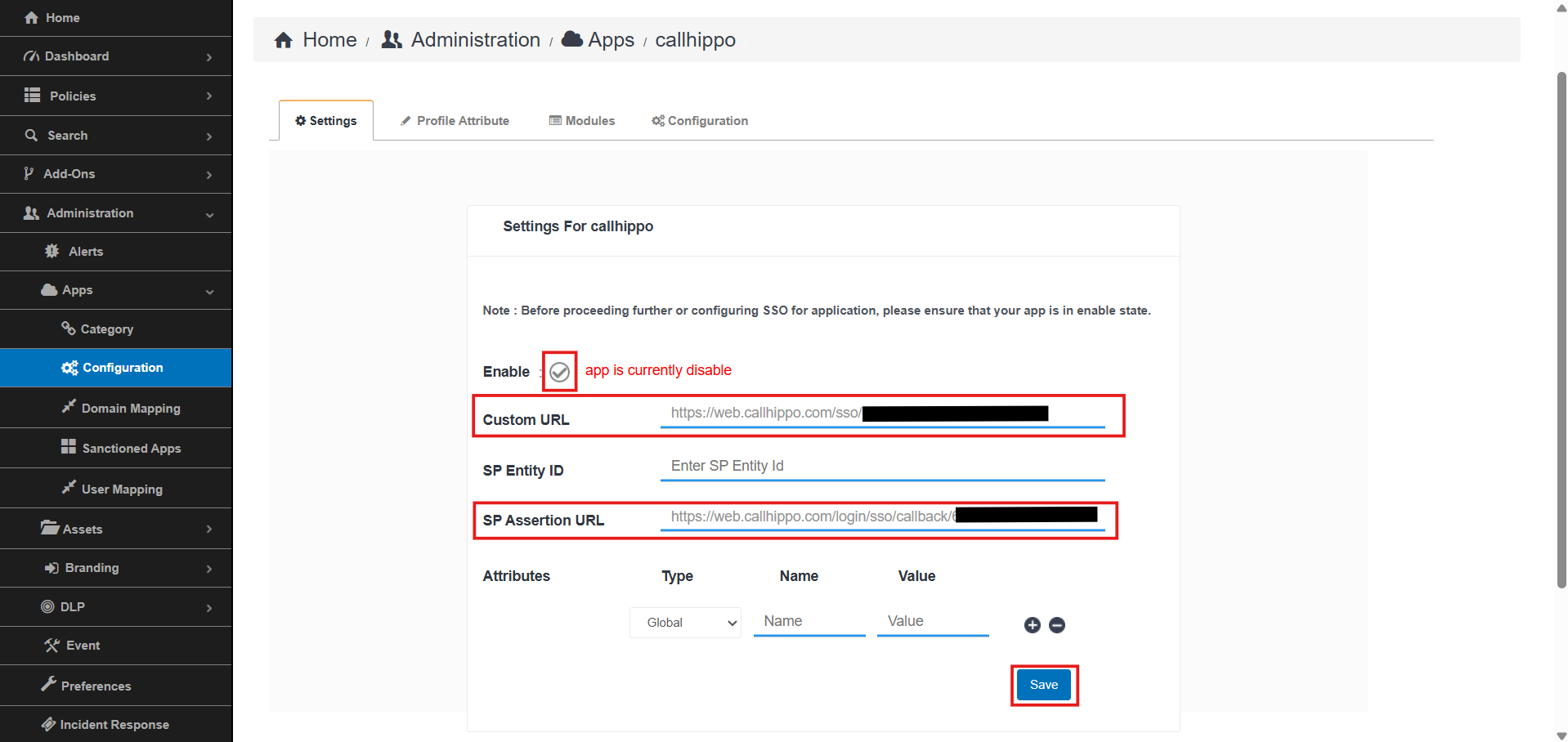Click the Event tools icon
The image size is (1568, 742).
tap(52, 646)
